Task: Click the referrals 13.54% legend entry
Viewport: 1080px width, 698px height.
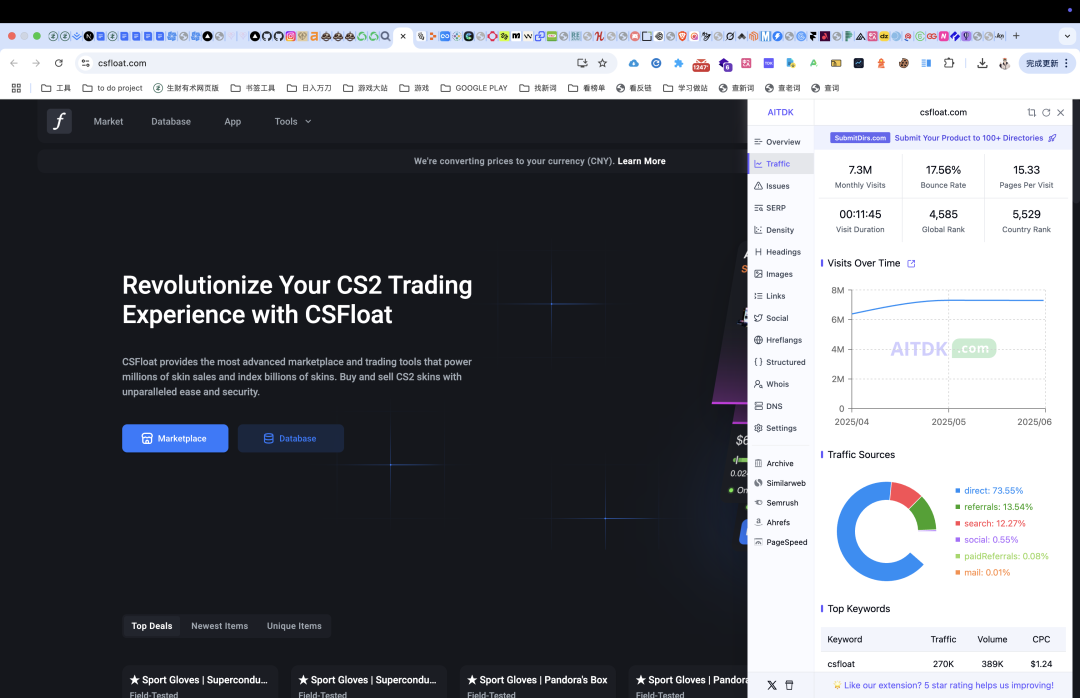Action: 994,507
